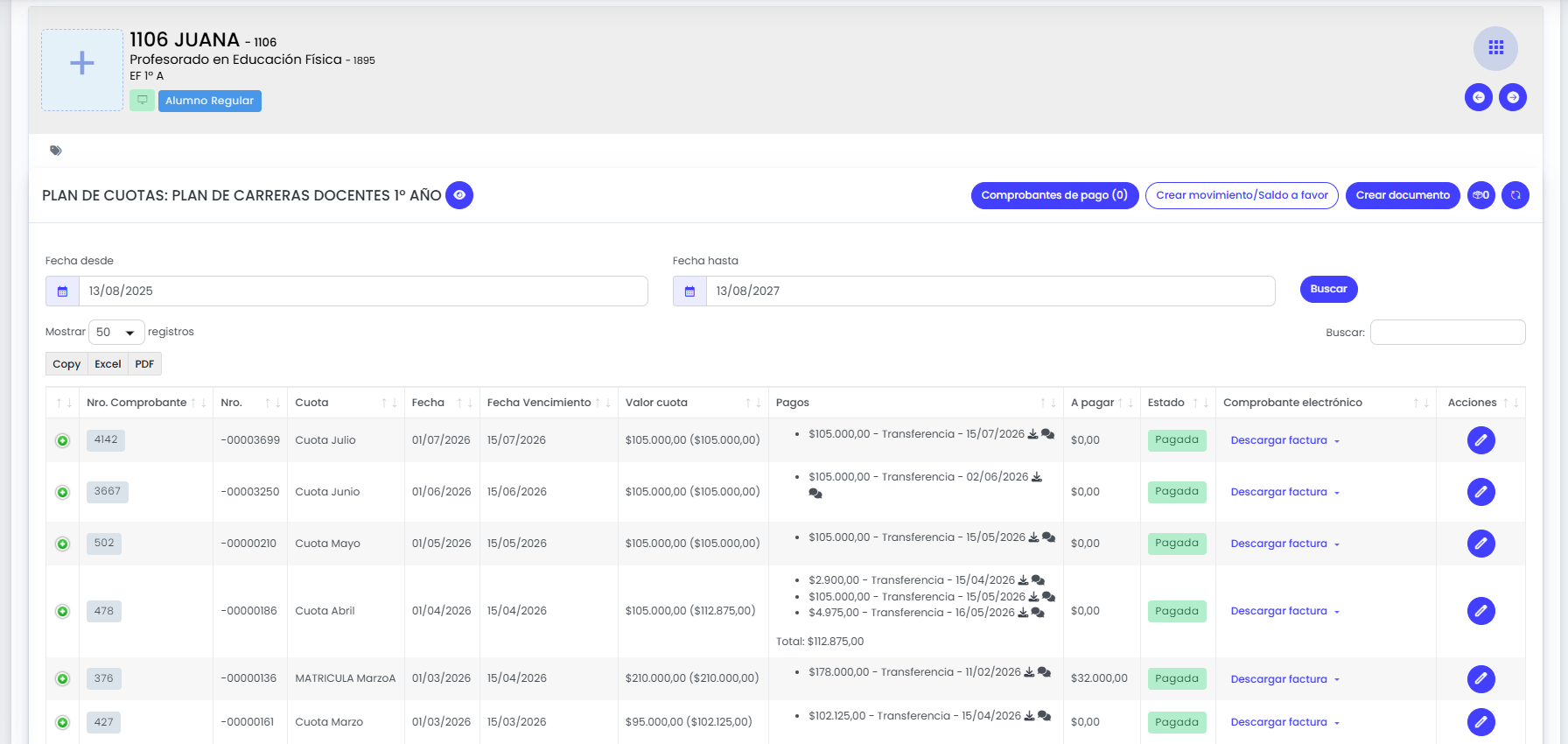Sort by Nro. Comprobante column
The width and height of the screenshot is (1568, 744).
coord(145,403)
